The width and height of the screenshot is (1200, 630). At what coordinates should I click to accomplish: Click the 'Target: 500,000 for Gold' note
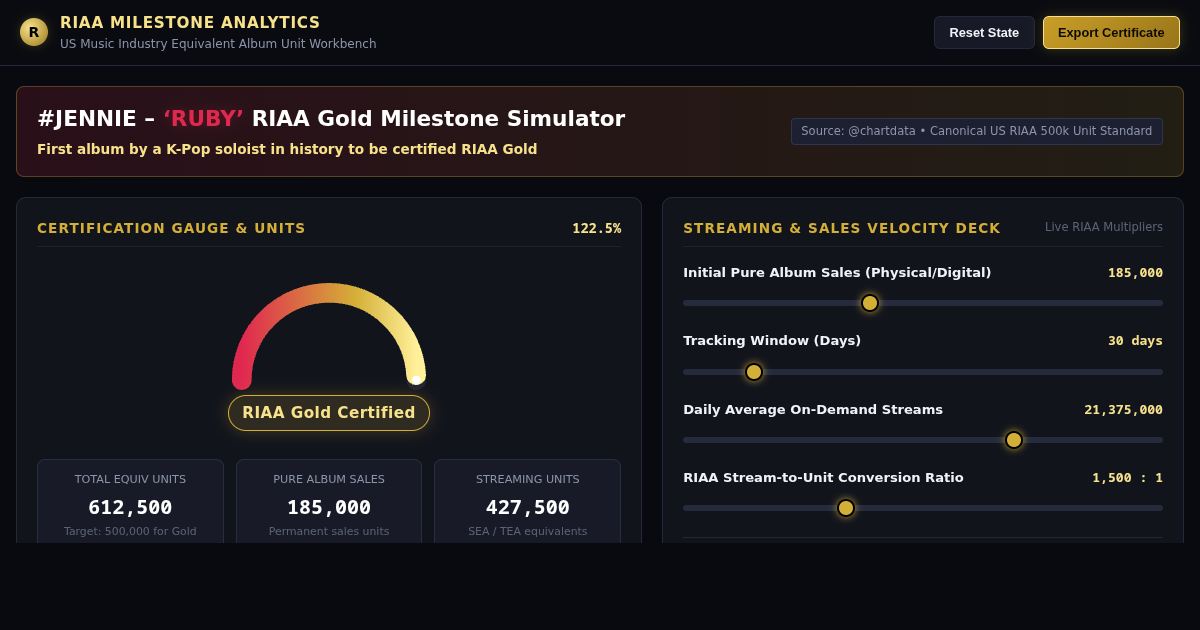pyautogui.click(x=130, y=532)
